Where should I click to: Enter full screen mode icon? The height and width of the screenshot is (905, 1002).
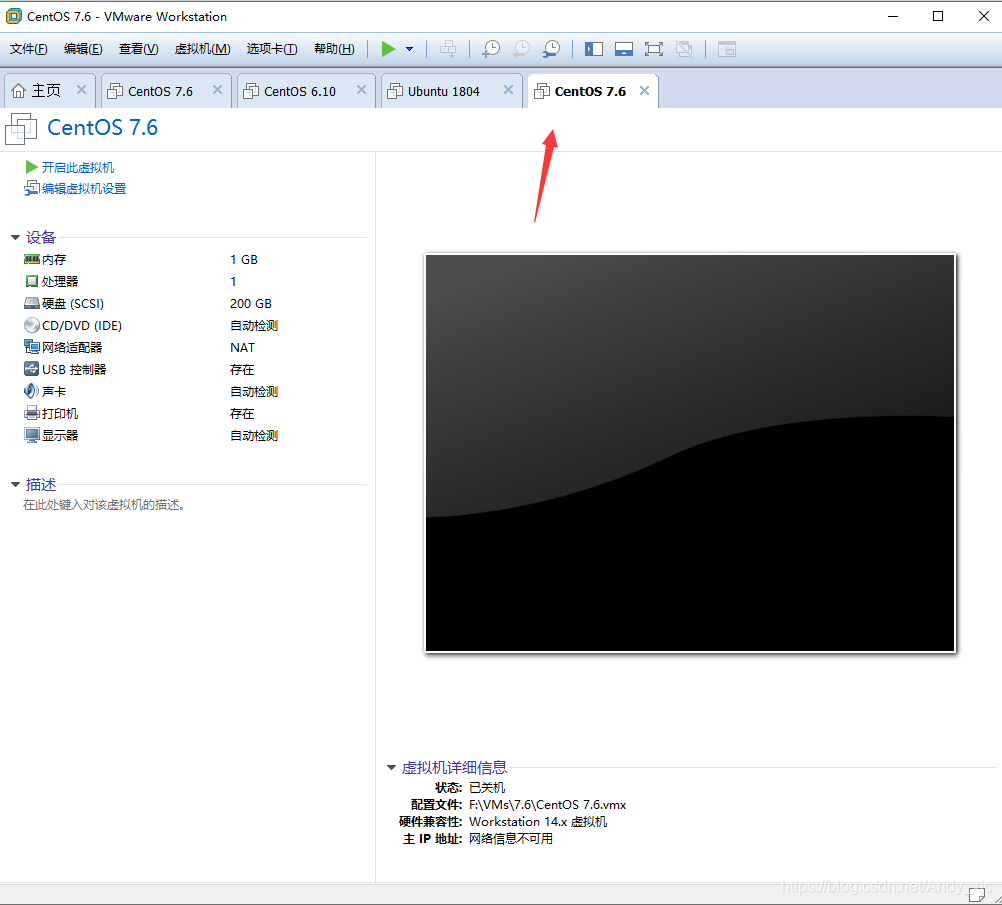(654, 49)
